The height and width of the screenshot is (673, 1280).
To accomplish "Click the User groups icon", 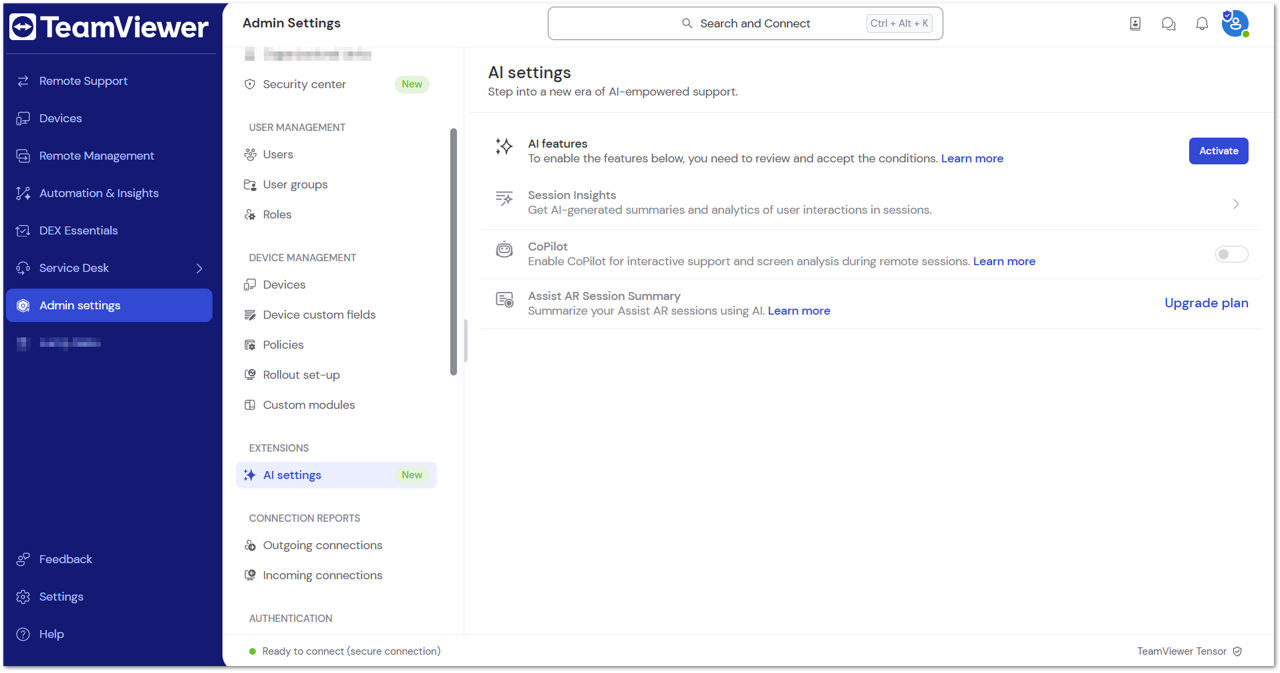I will click(x=250, y=185).
